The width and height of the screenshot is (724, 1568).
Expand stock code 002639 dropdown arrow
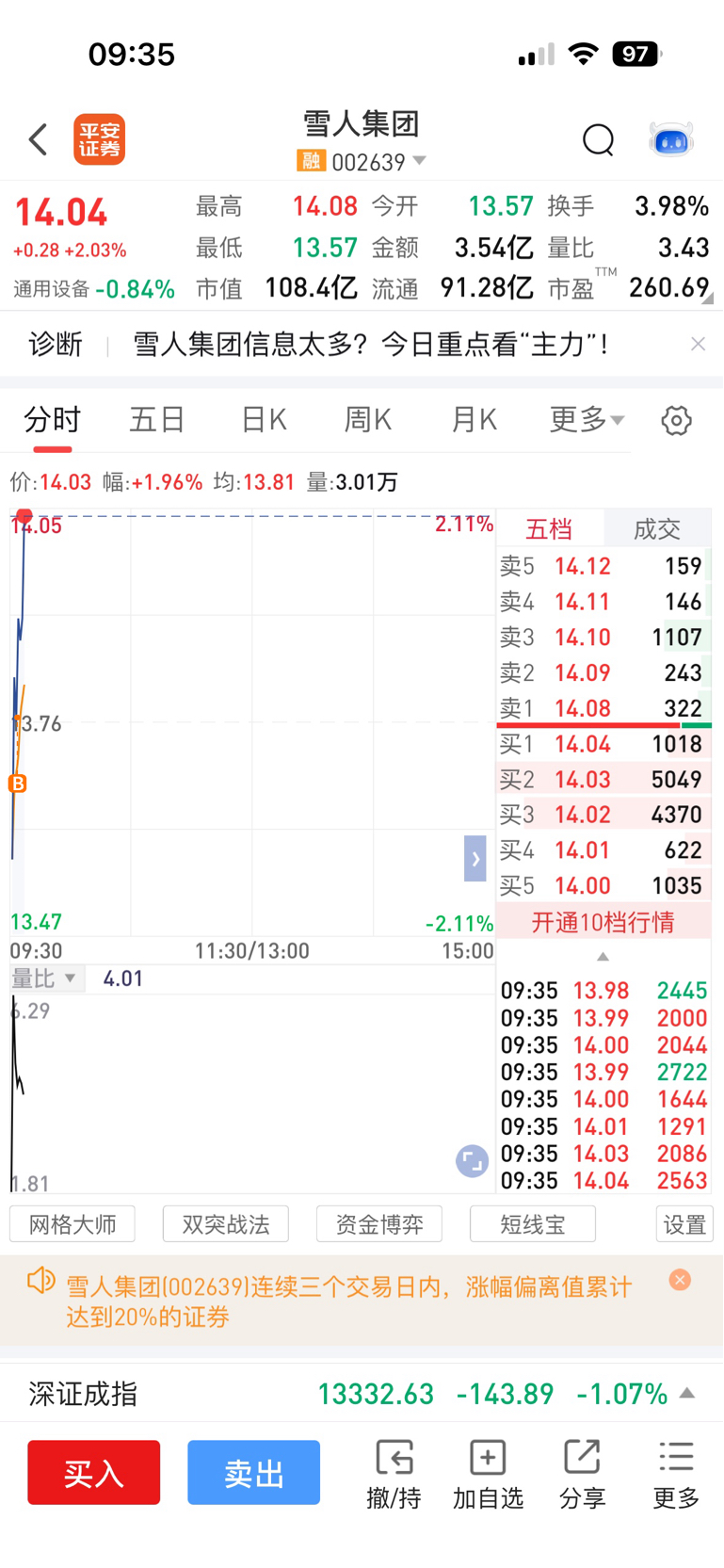click(x=419, y=161)
